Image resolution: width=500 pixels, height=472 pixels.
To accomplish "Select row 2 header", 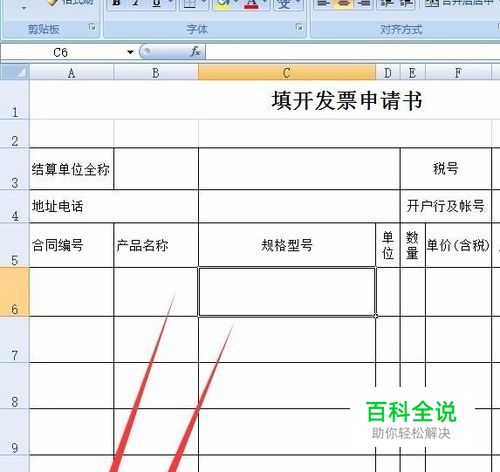I will coord(15,134).
